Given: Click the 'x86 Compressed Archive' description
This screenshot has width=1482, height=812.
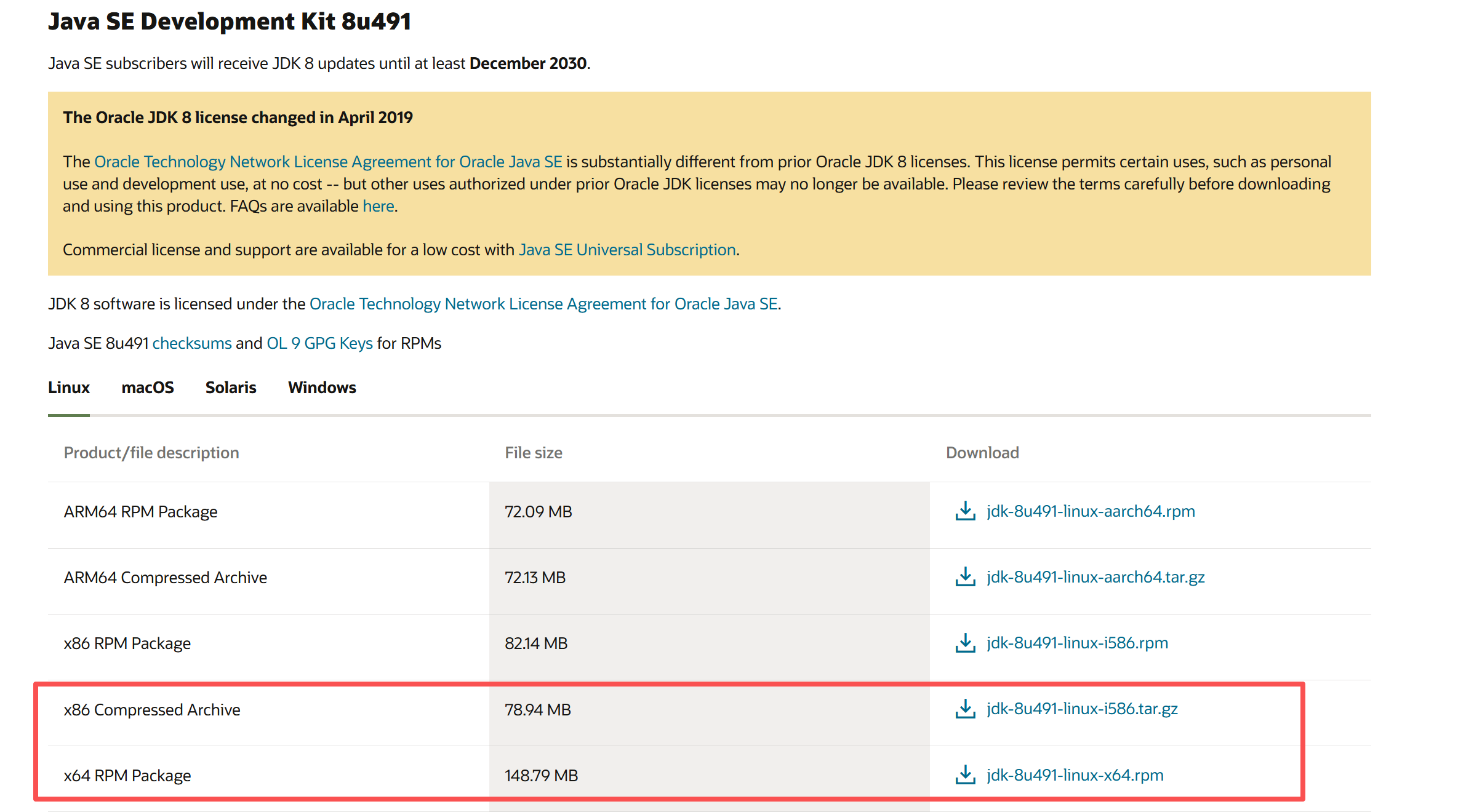Looking at the screenshot, I should [x=152, y=710].
